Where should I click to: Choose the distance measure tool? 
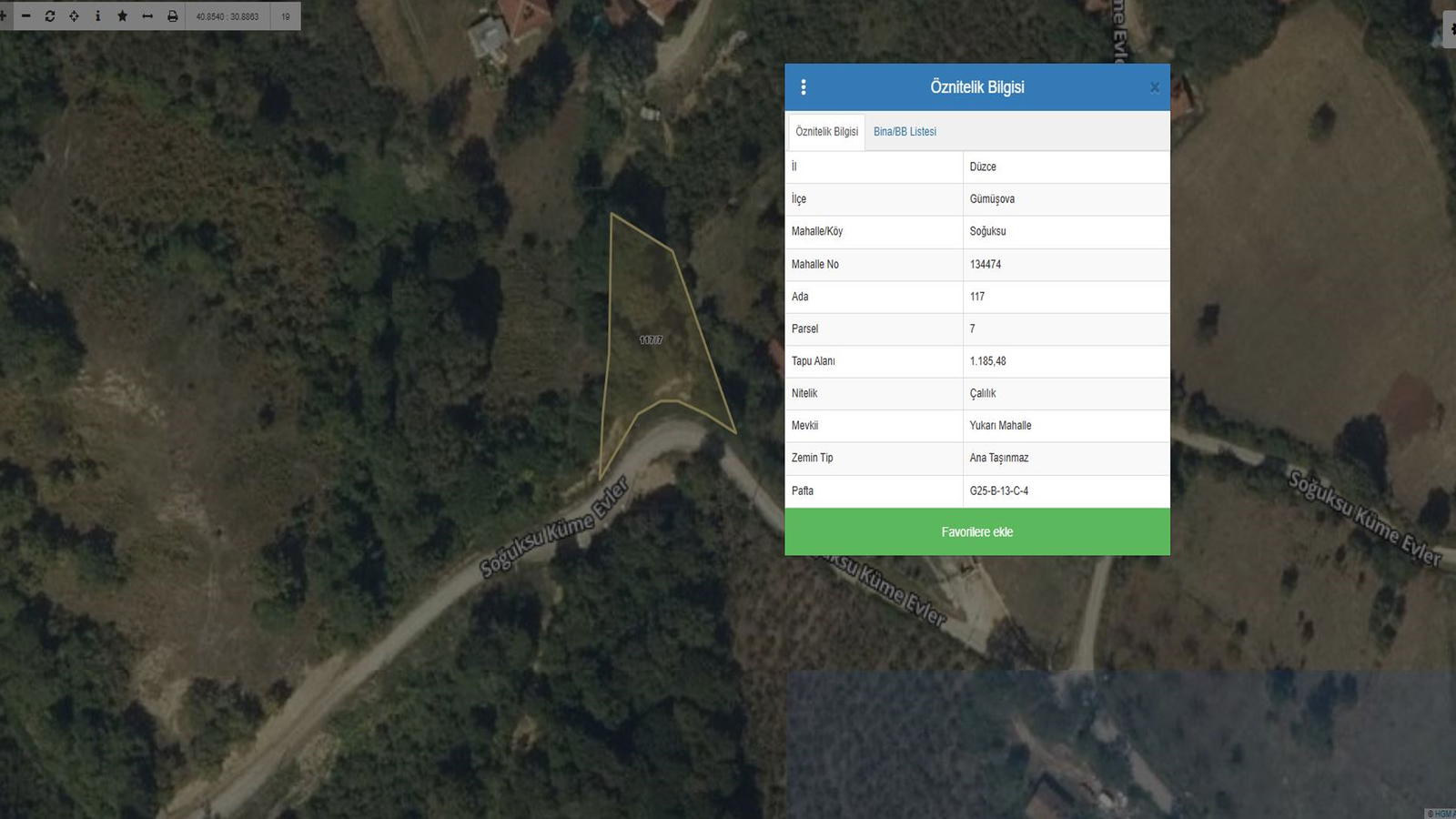coord(147,16)
